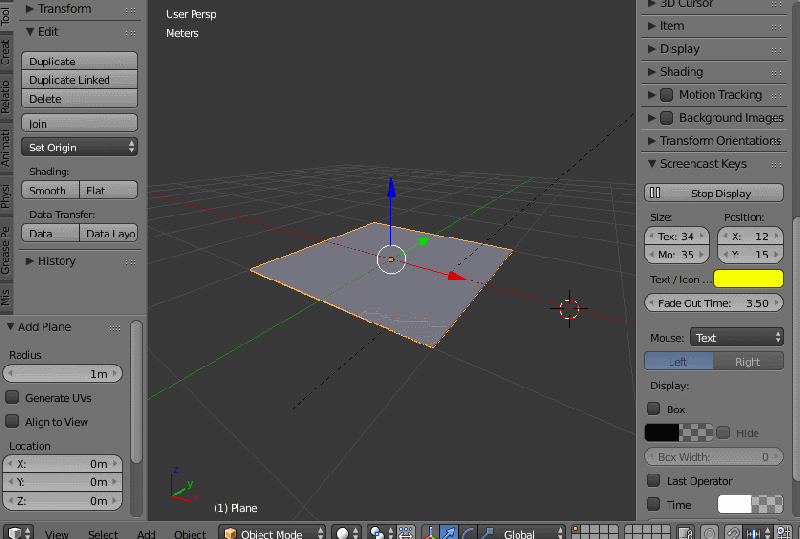Click the OpenGL render icon at far right

785,533
